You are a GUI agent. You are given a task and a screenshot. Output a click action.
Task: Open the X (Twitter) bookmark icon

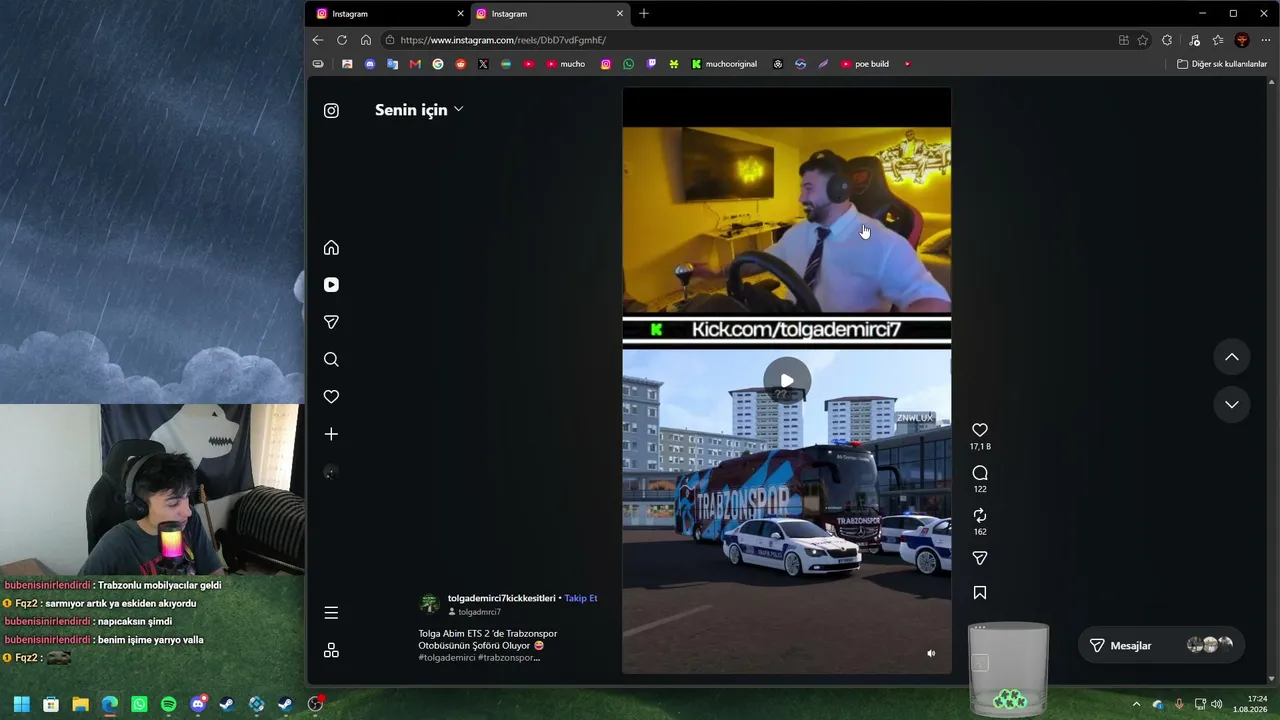point(483,64)
